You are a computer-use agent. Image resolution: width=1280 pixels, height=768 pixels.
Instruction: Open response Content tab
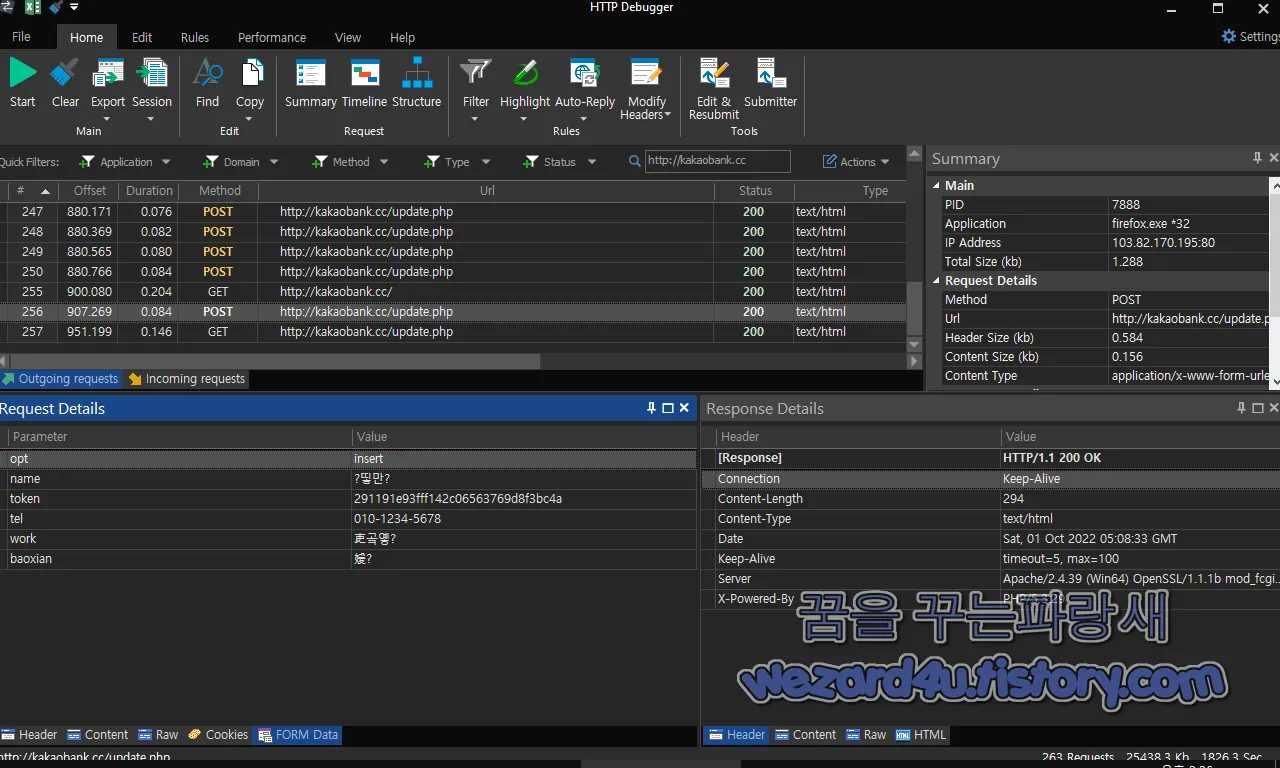[805, 735]
